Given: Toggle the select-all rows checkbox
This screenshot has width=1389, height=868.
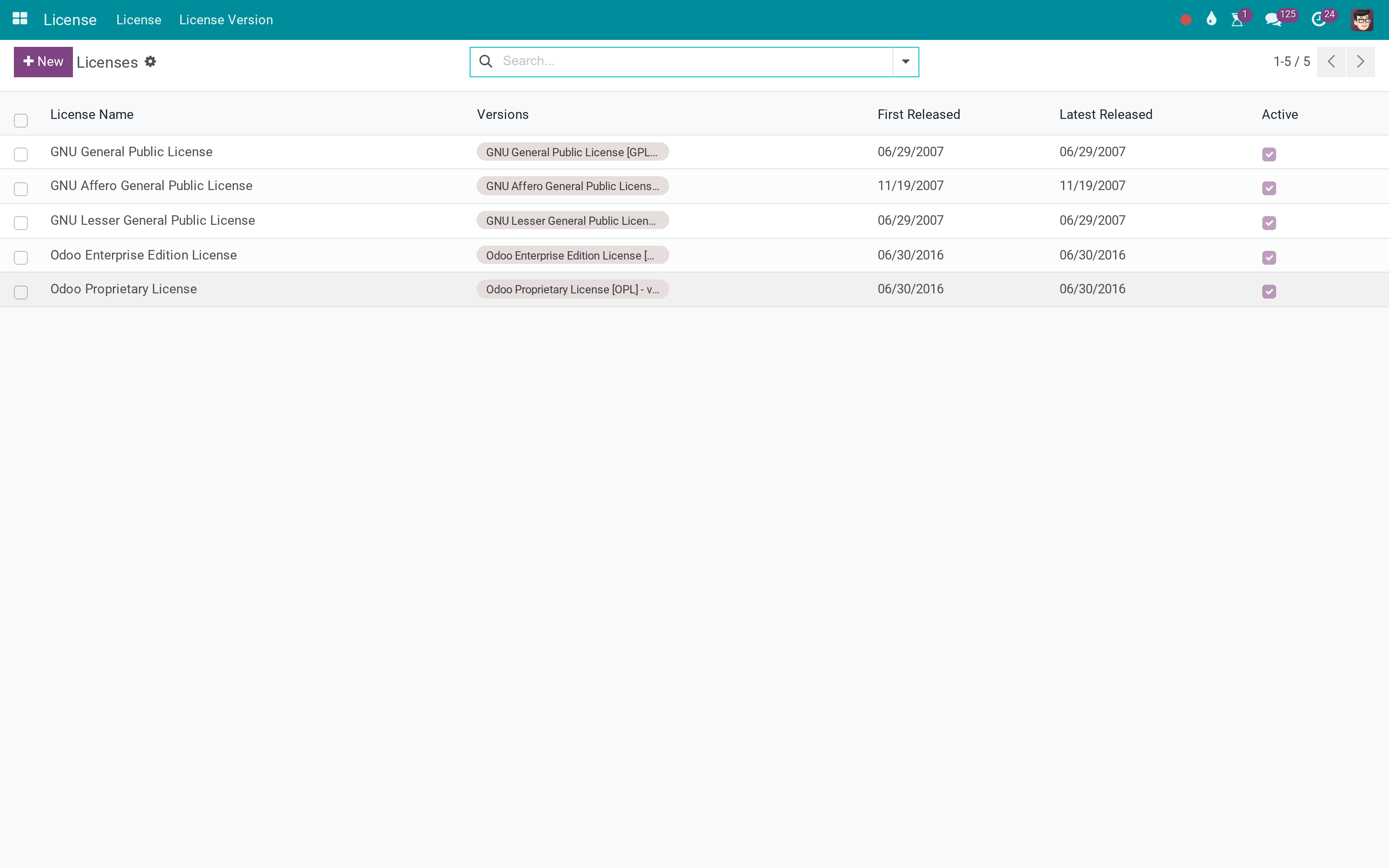Looking at the screenshot, I should (21, 121).
